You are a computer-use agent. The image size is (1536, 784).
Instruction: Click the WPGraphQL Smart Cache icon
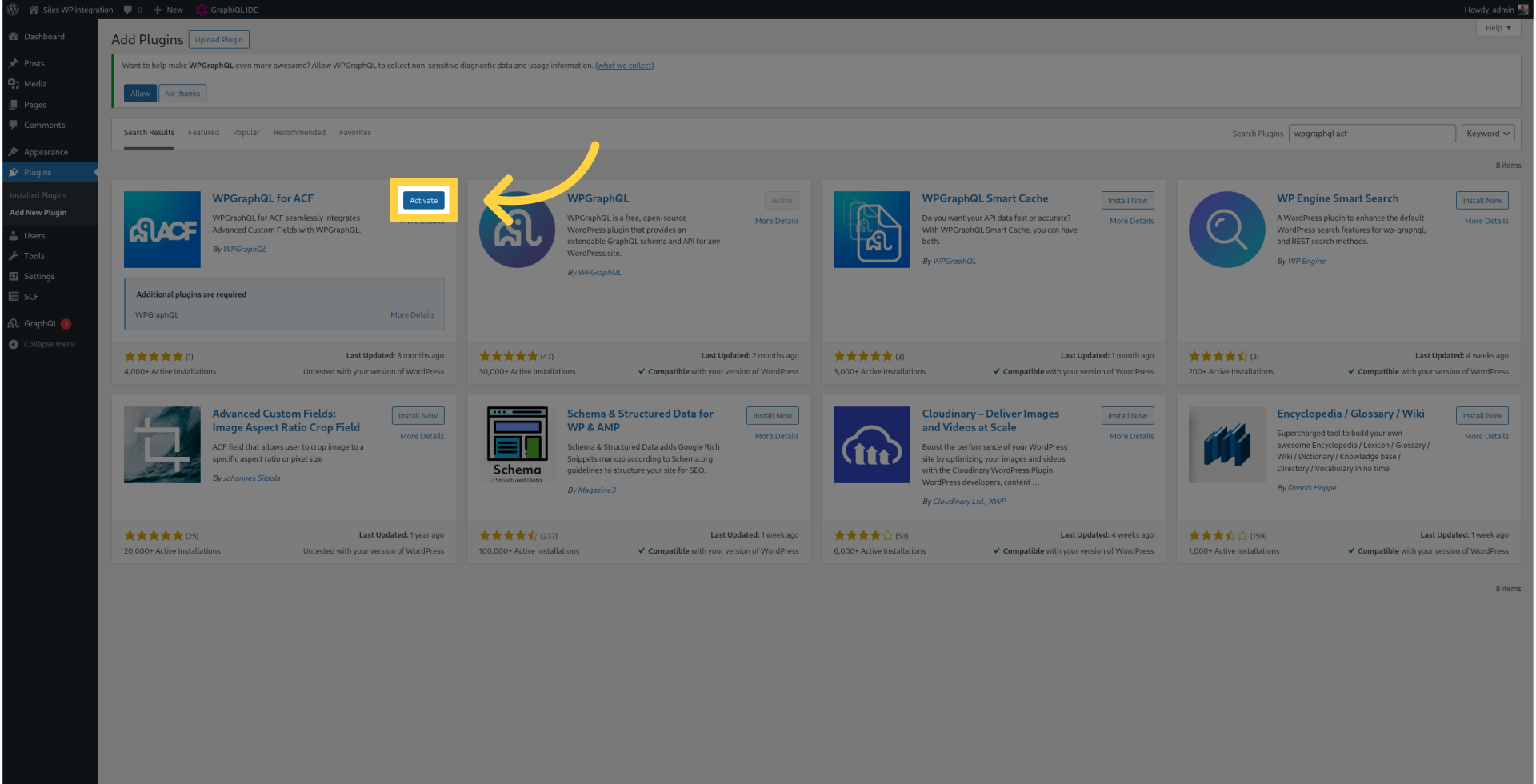tap(872, 230)
